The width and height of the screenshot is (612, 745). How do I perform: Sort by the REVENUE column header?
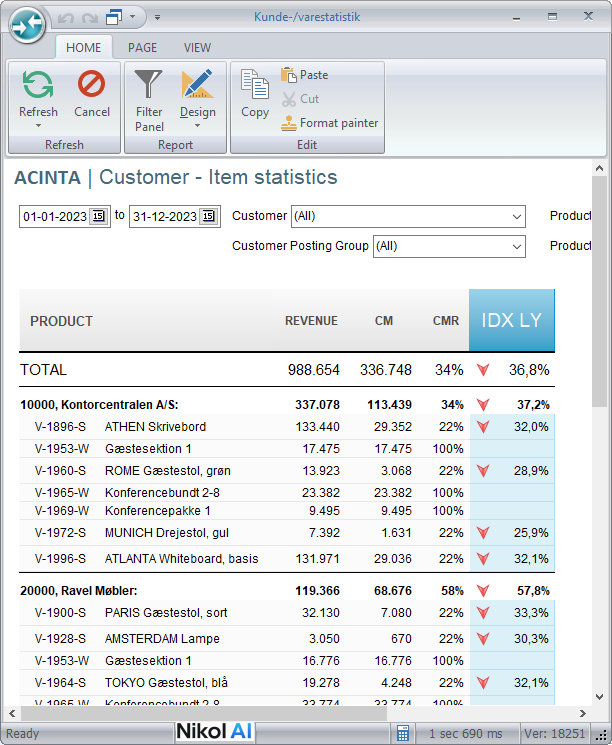(x=311, y=321)
